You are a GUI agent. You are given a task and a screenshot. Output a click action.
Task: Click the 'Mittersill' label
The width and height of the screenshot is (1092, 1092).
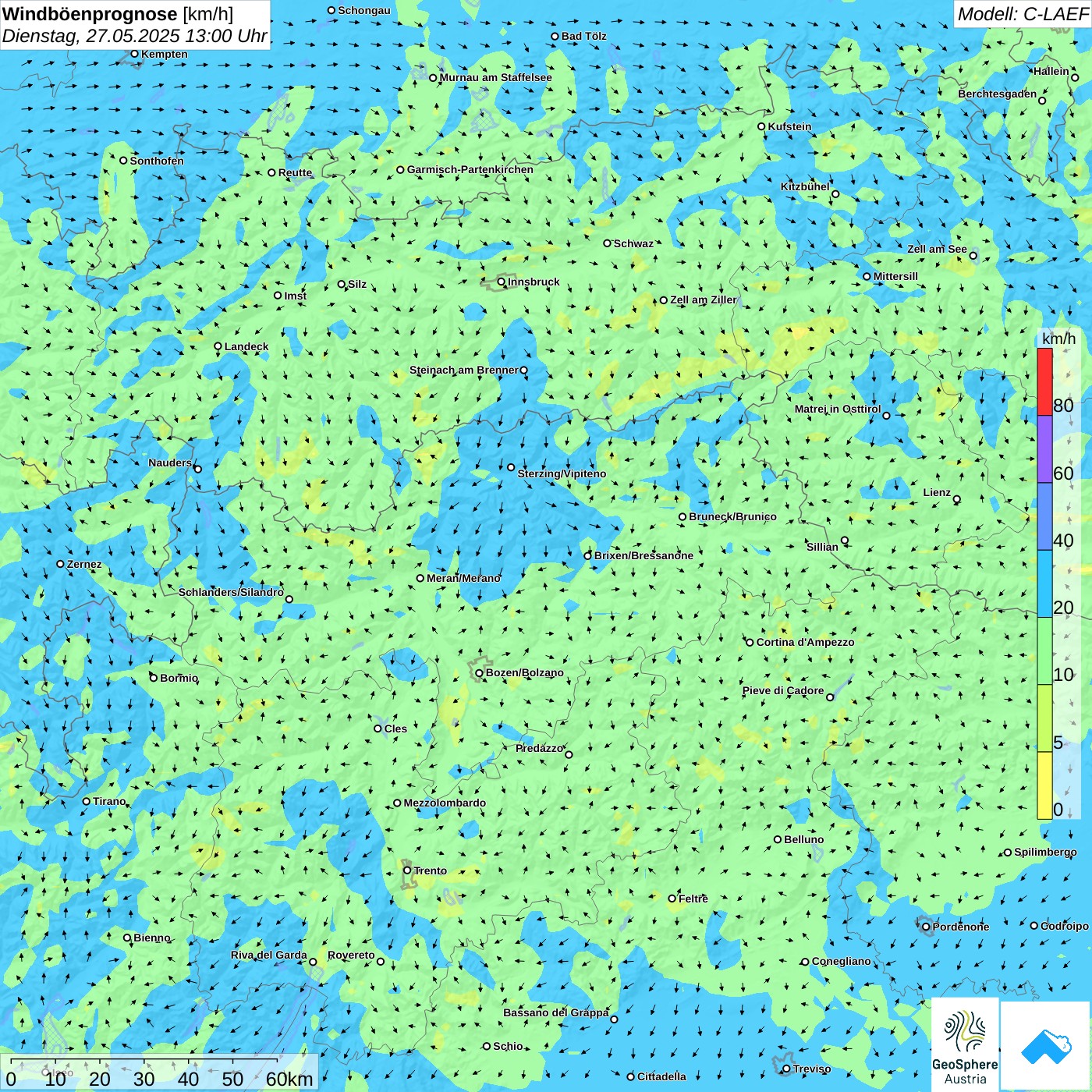pos(895,276)
